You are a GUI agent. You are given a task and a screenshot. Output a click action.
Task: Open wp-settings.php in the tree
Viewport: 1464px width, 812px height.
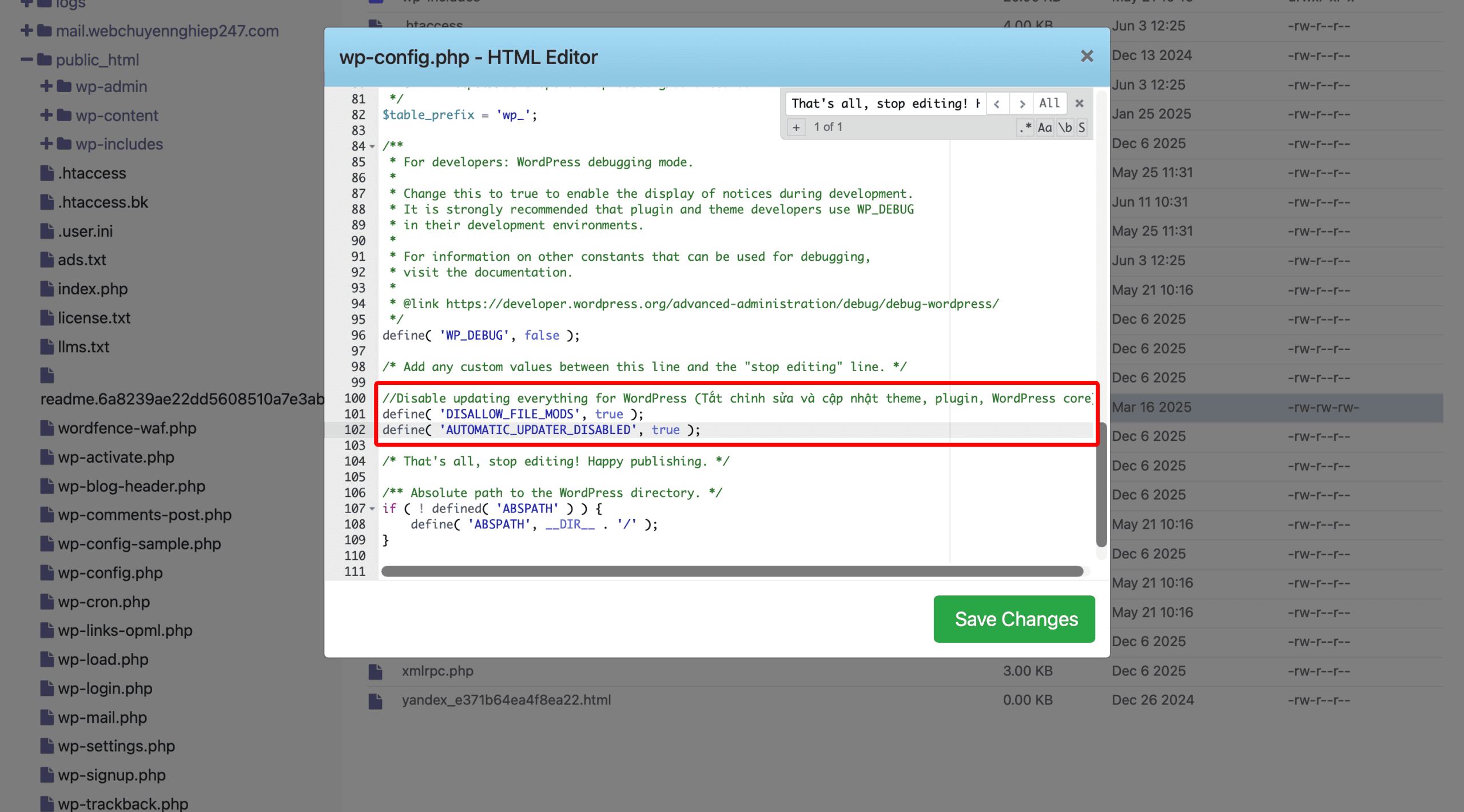tap(116, 746)
